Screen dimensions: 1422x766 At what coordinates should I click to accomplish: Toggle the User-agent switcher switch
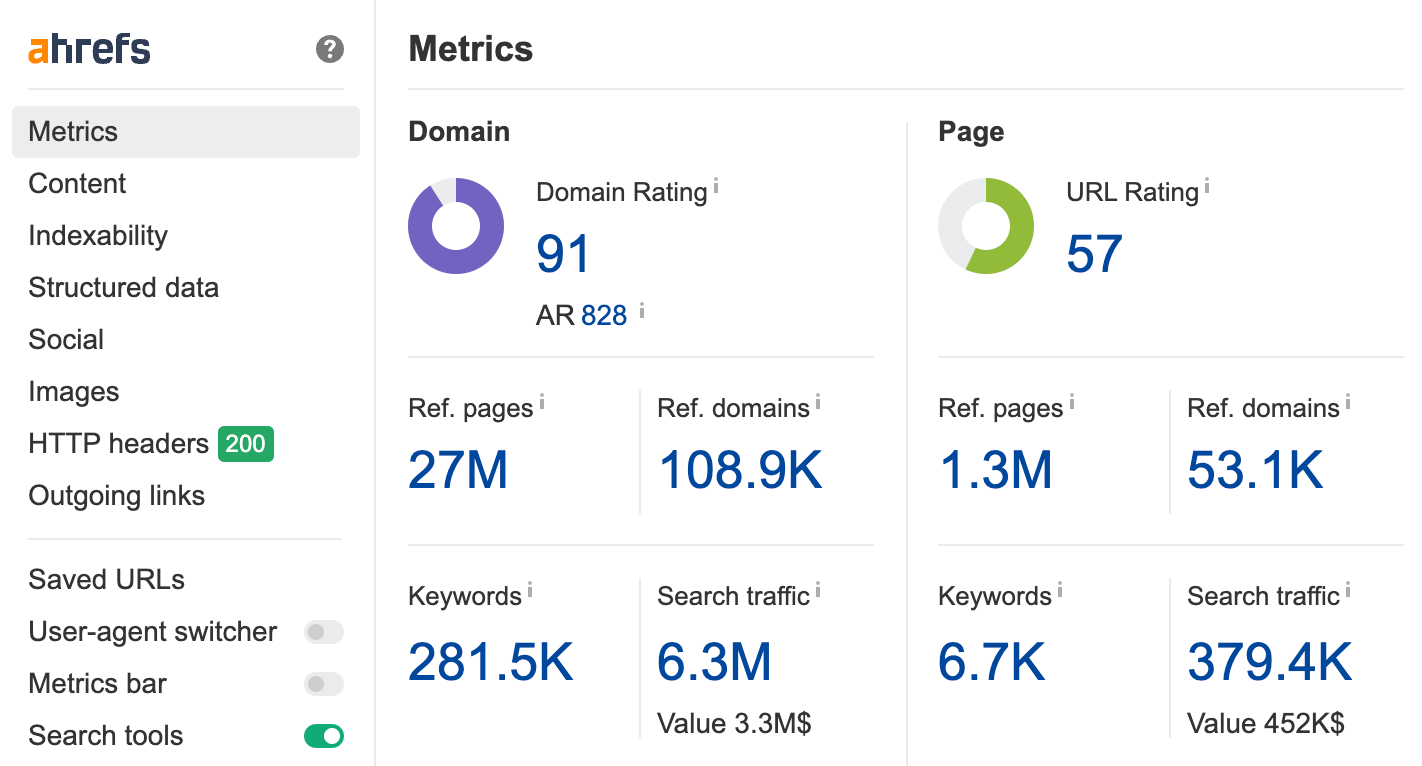click(x=324, y=632)
